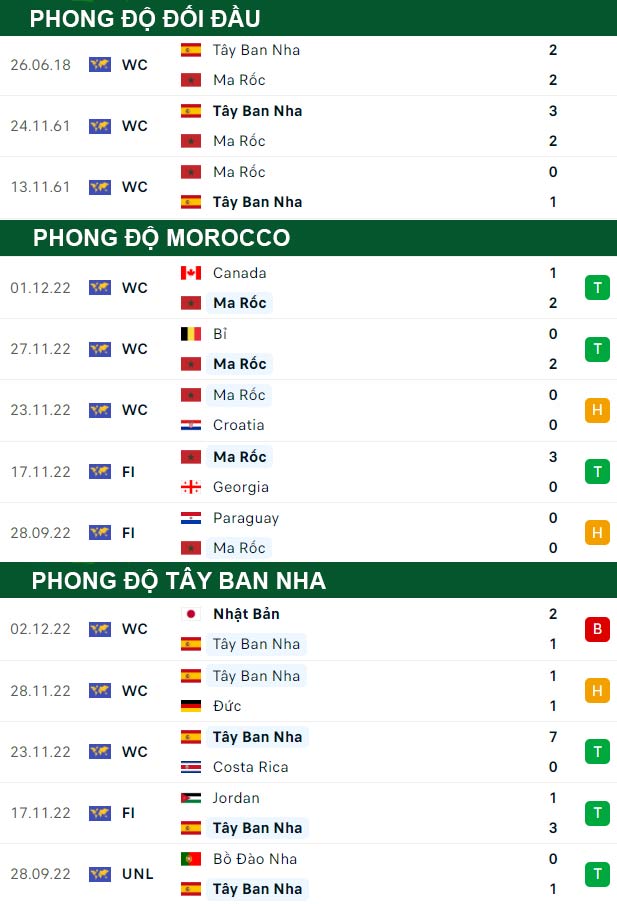Click the Japan flag beside Nhật Bản
The image size is (617, 904).
click(191, 614)
